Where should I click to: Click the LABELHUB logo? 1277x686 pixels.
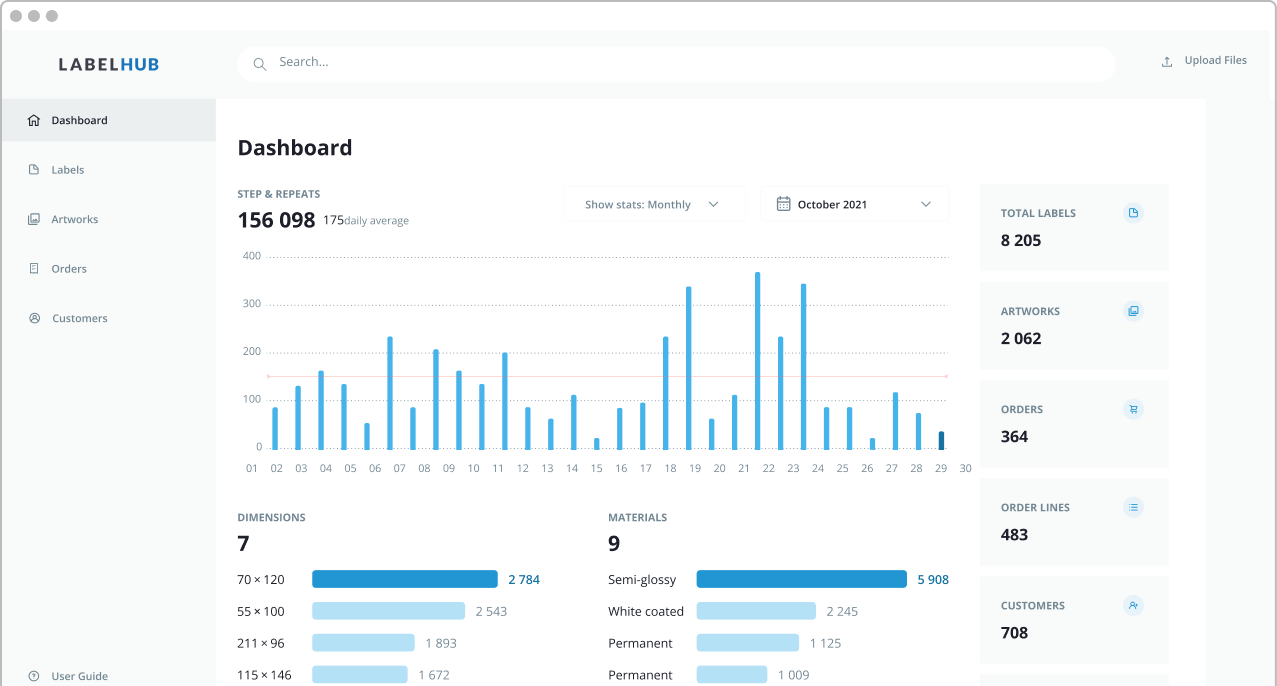click(x=108, y=64)
